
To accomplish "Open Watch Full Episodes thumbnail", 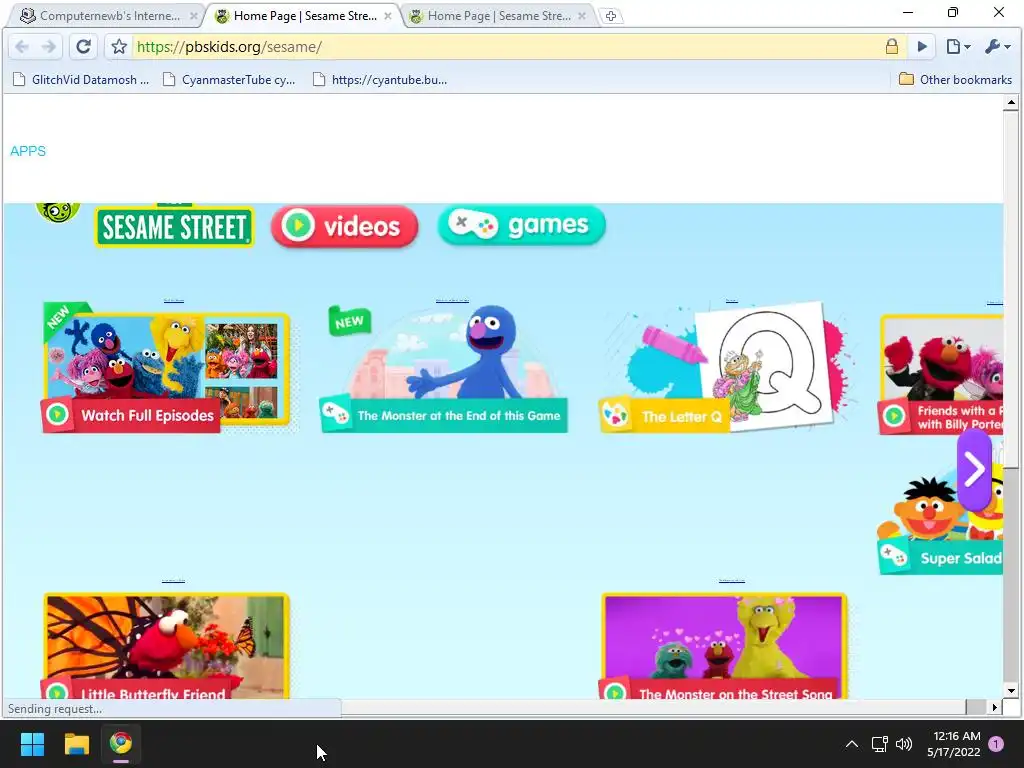I will tap(166, 368).
